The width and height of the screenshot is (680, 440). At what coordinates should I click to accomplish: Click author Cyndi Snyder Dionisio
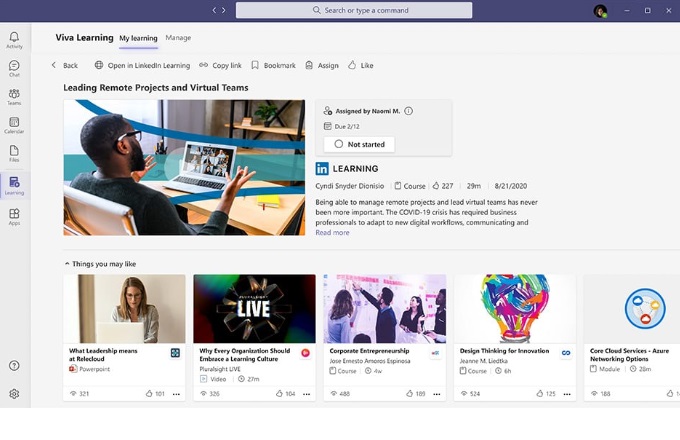350,186
